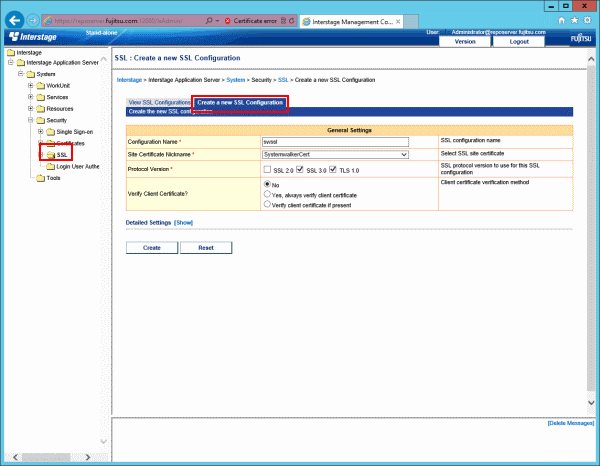
Task: Collapse the Security tree node
Action: point(31,120)
